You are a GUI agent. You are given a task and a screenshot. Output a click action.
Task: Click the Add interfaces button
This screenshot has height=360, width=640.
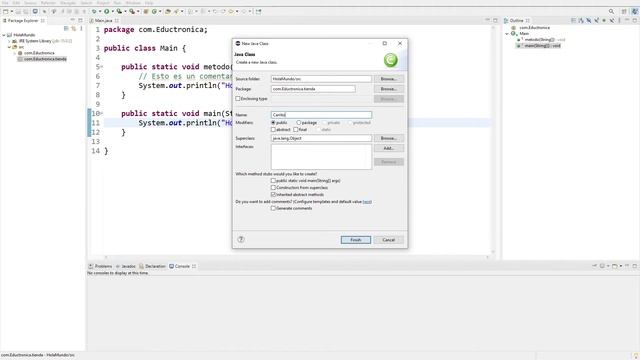coord(389,148)
